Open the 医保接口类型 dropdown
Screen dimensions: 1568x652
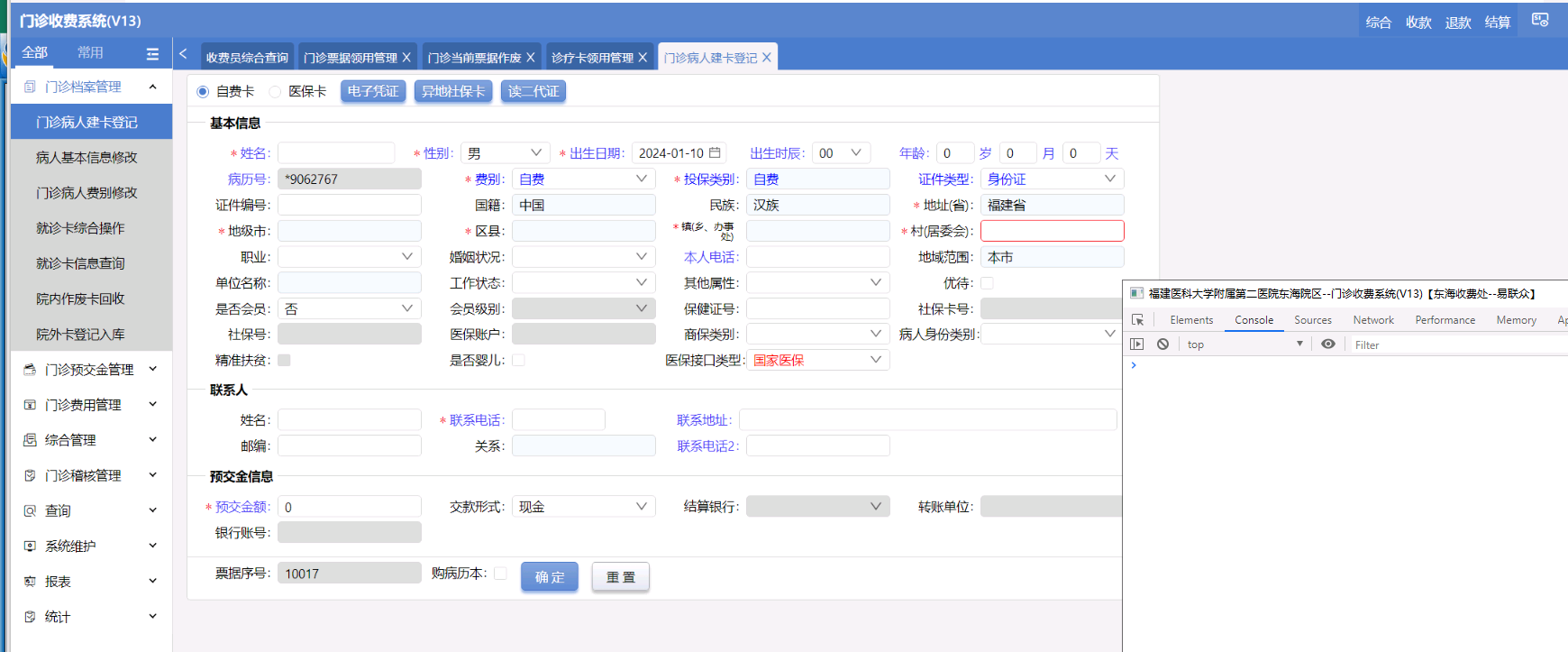pyautogui.click(x=817, y=361)
